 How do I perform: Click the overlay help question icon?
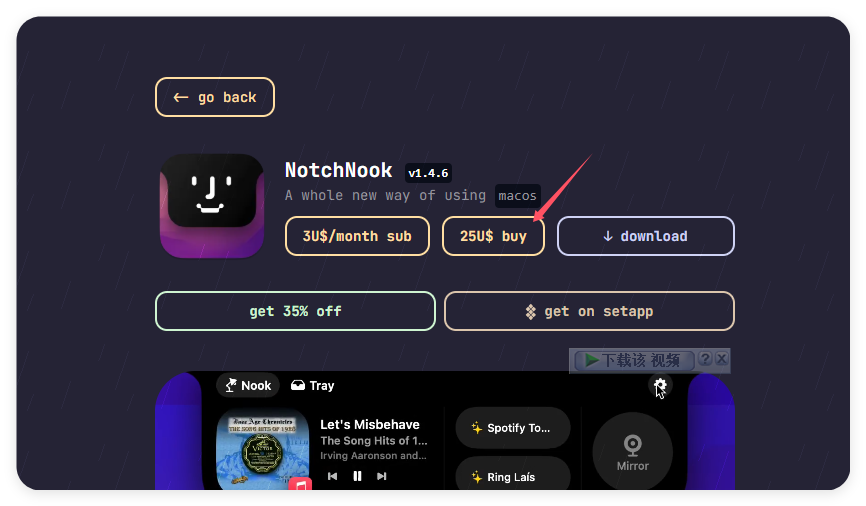click(705, 359)
